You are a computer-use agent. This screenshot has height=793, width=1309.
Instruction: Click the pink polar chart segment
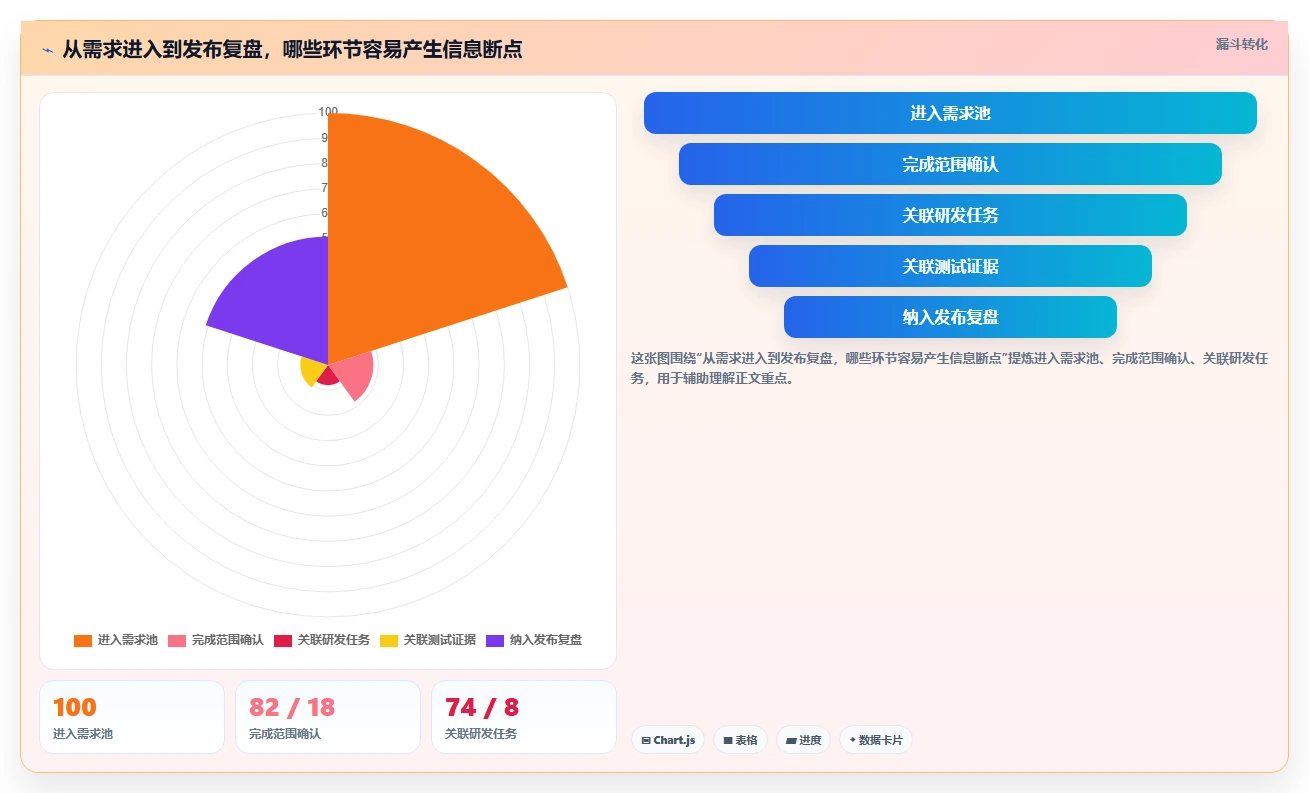[x=352, y=375]
